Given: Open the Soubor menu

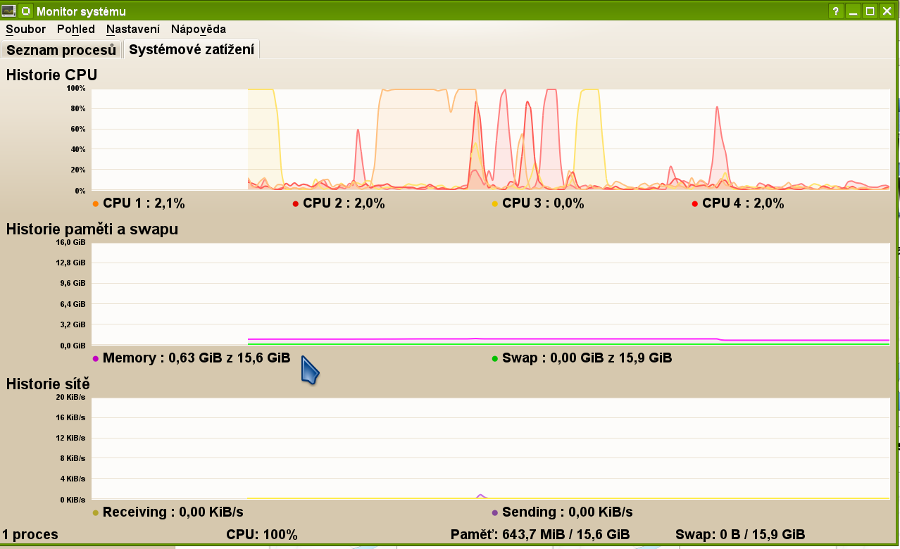Looking at the screenshot, I should point(26,29).
